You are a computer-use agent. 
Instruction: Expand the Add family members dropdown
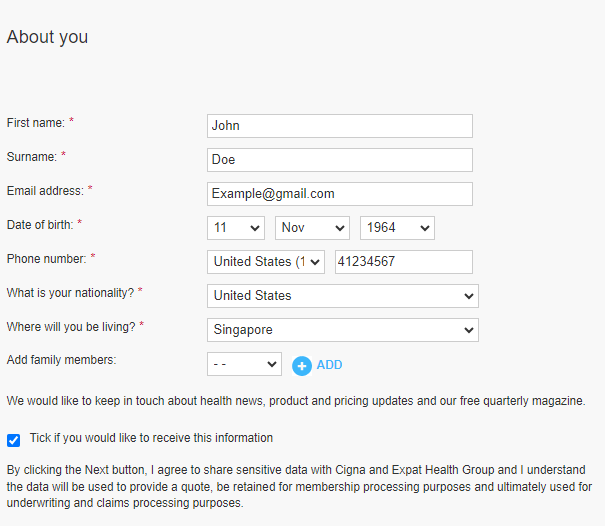coord(244,364)
